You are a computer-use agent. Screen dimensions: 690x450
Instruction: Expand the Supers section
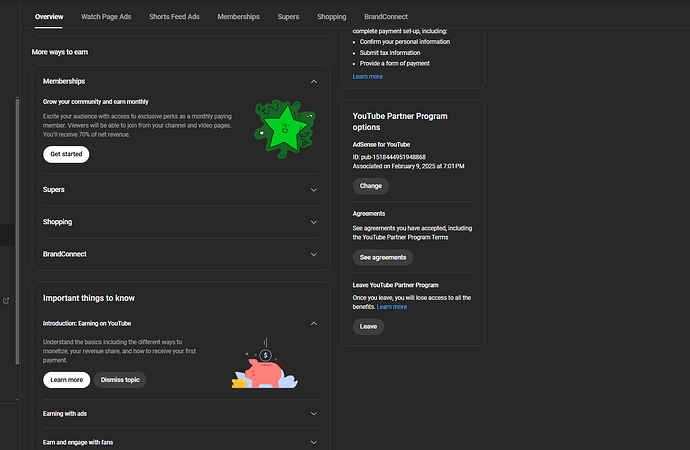(x=181, y=190)
